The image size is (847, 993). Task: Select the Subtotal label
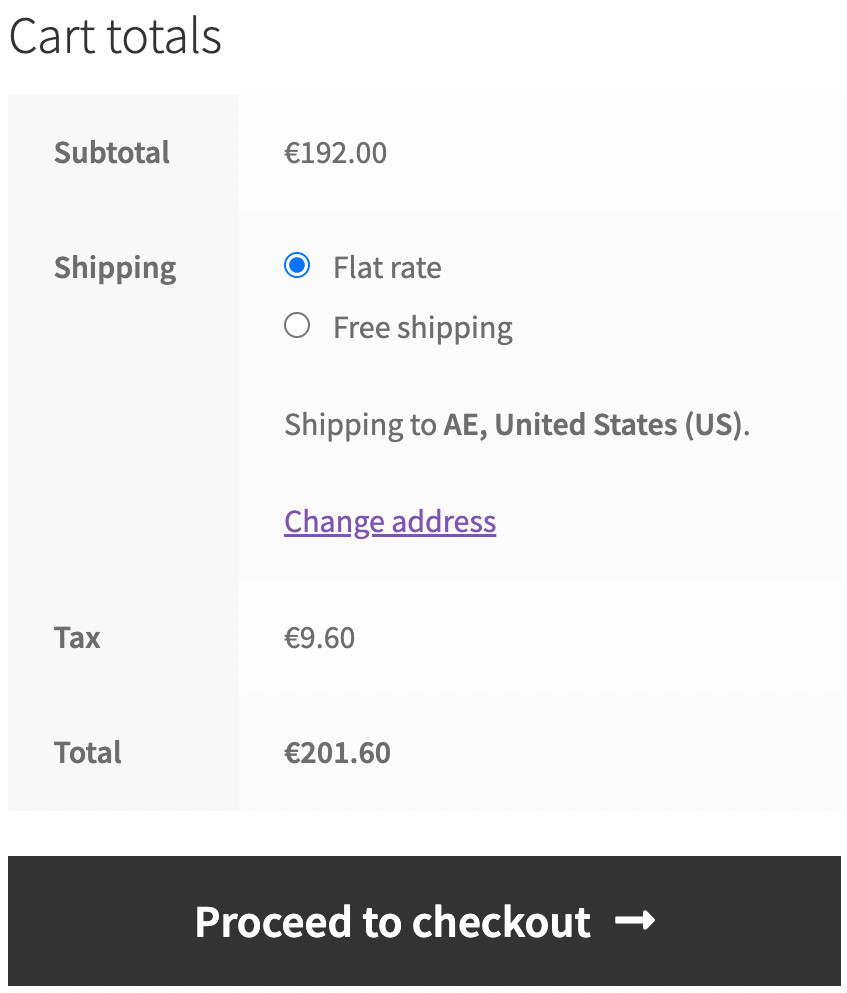(111, 152)
